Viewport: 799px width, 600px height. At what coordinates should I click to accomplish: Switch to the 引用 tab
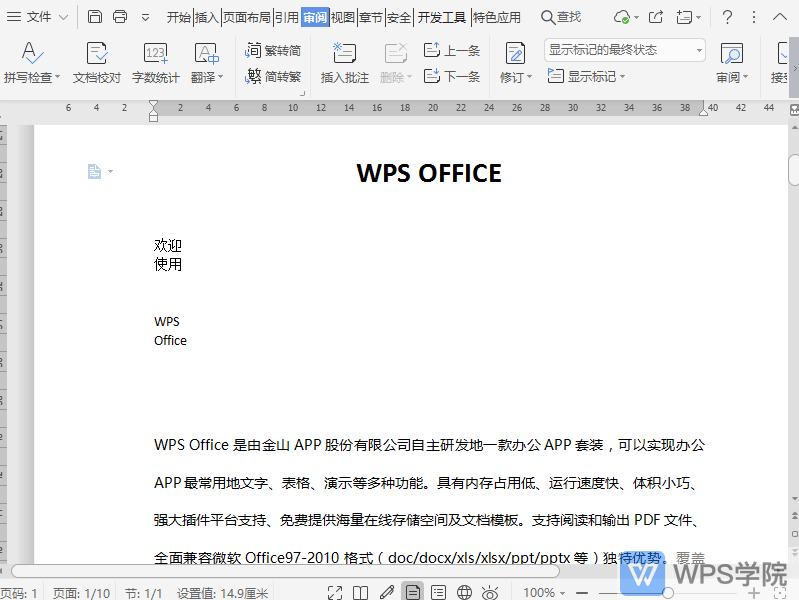(286, 17)
